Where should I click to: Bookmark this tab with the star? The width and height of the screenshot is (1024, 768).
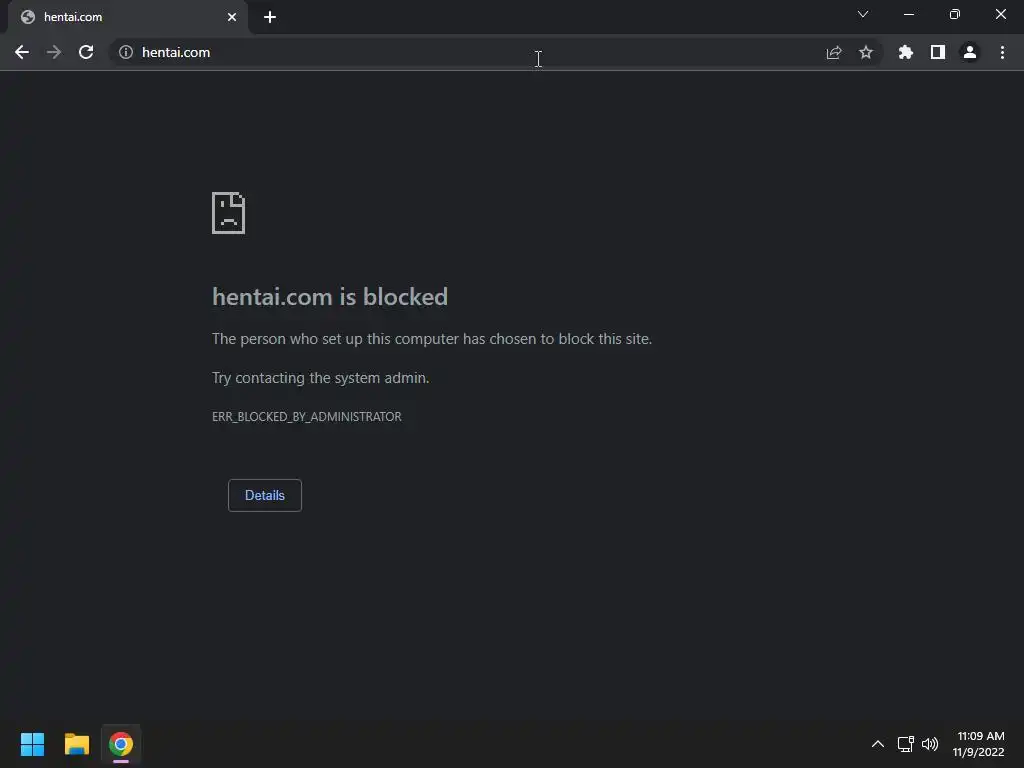point(866,52)
